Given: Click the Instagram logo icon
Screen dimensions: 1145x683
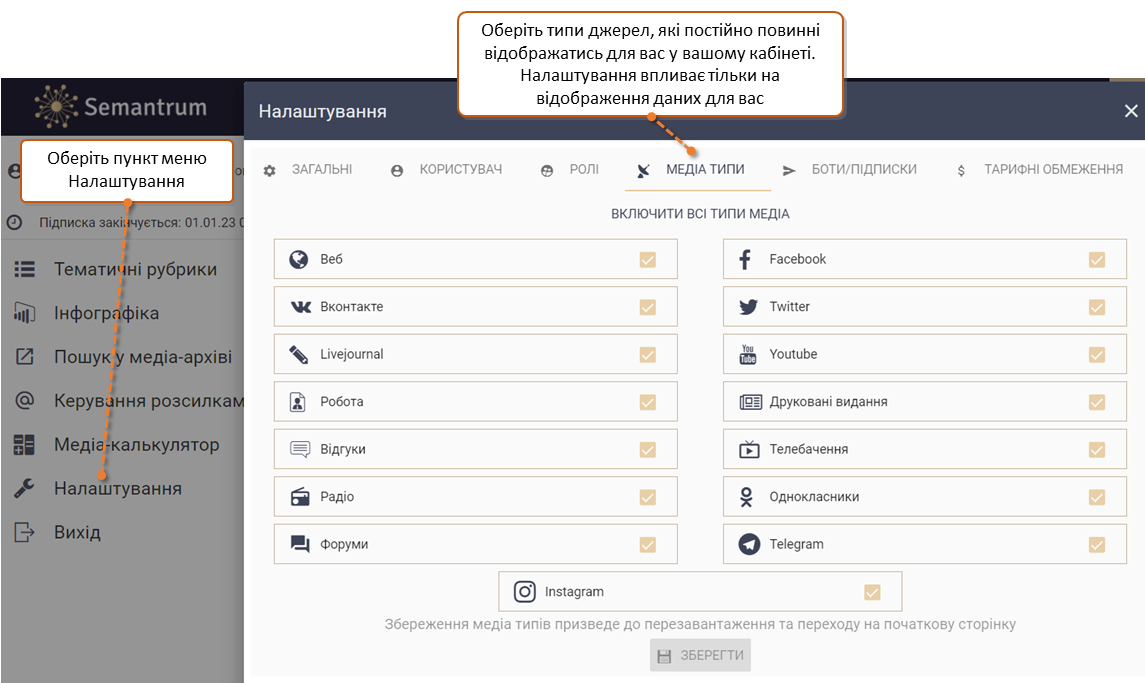Looking at the screenshot, I should [524, 592].
